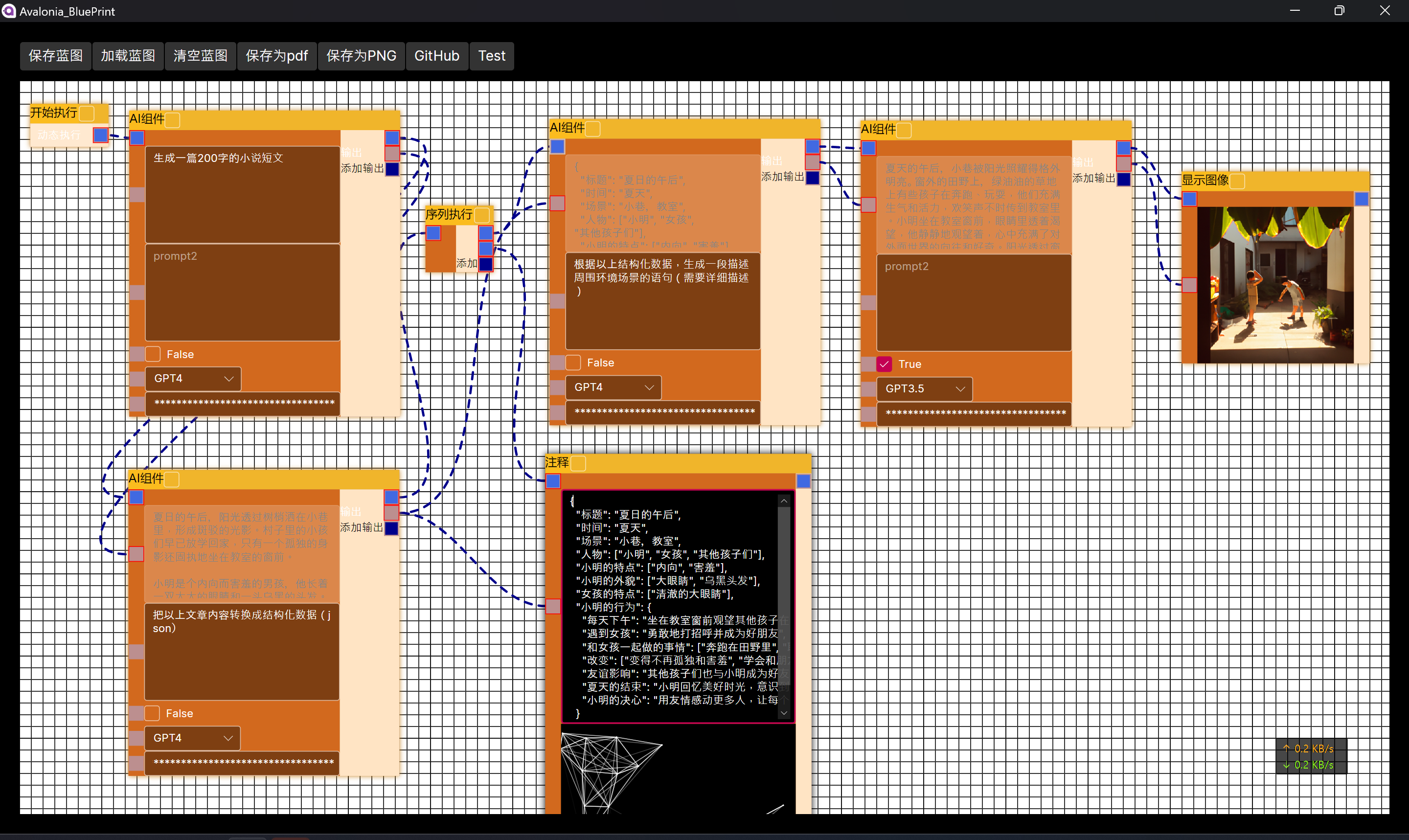Open GPT4 dropdown in 生成一篇200字 node
The height and width of the screenshot is (840, 1409).
[x=193, y=379]
